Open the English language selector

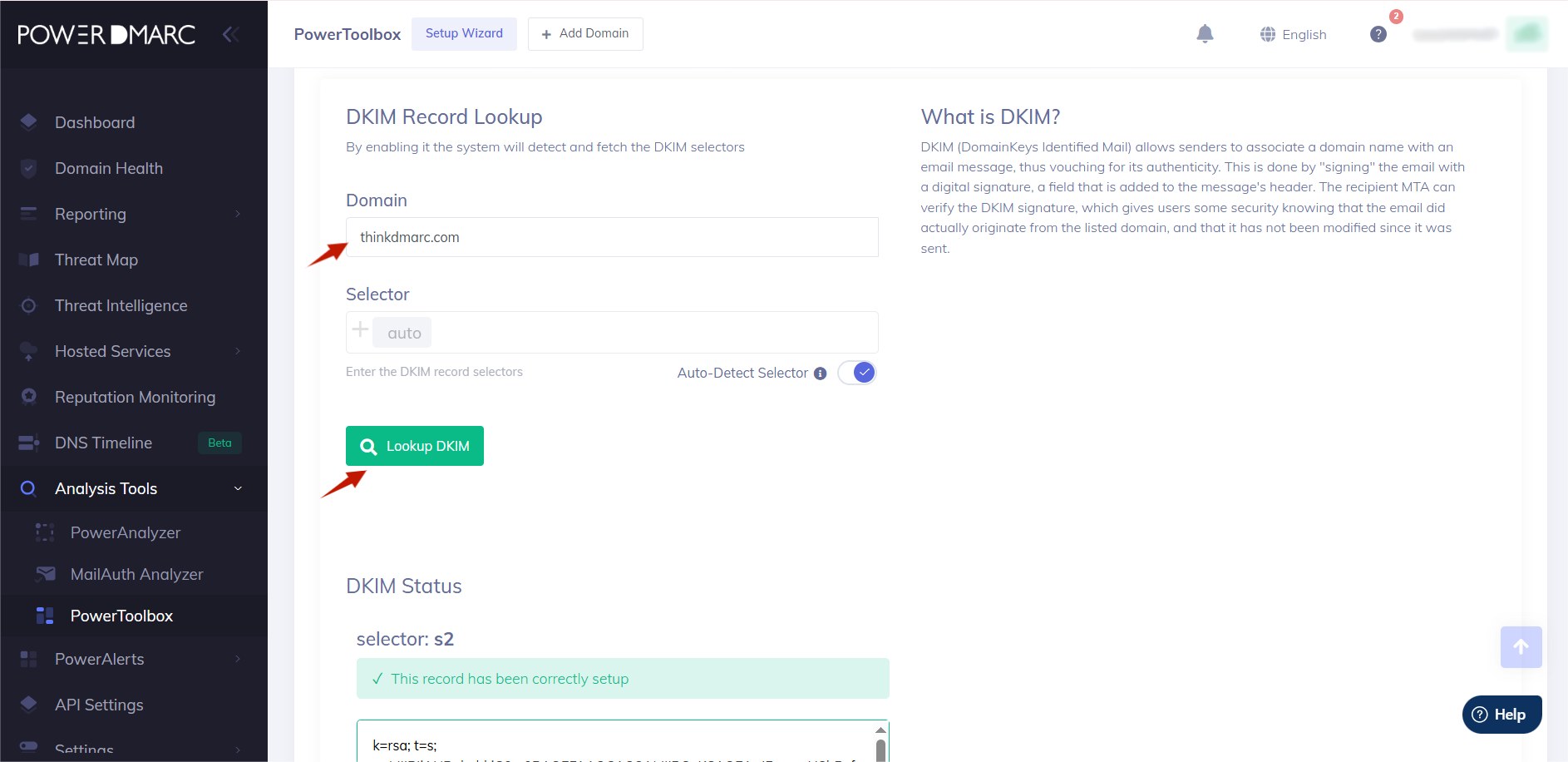1293,34
